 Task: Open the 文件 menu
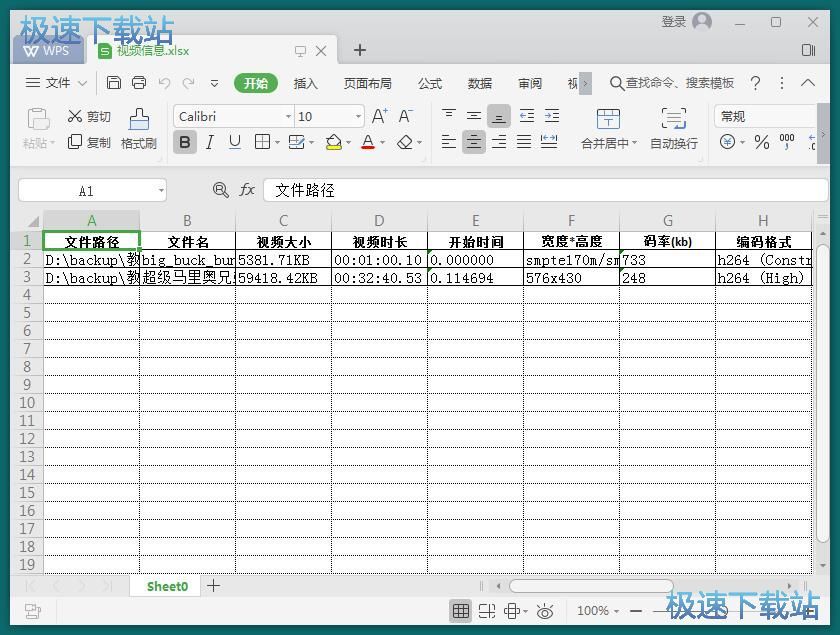(x=56, y=83)
